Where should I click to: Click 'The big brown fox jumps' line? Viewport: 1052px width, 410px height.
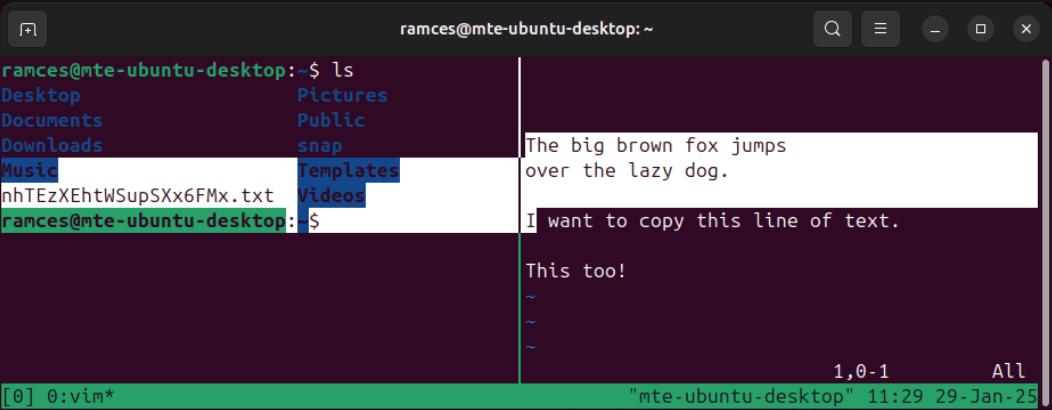click(x=655, y=146)
